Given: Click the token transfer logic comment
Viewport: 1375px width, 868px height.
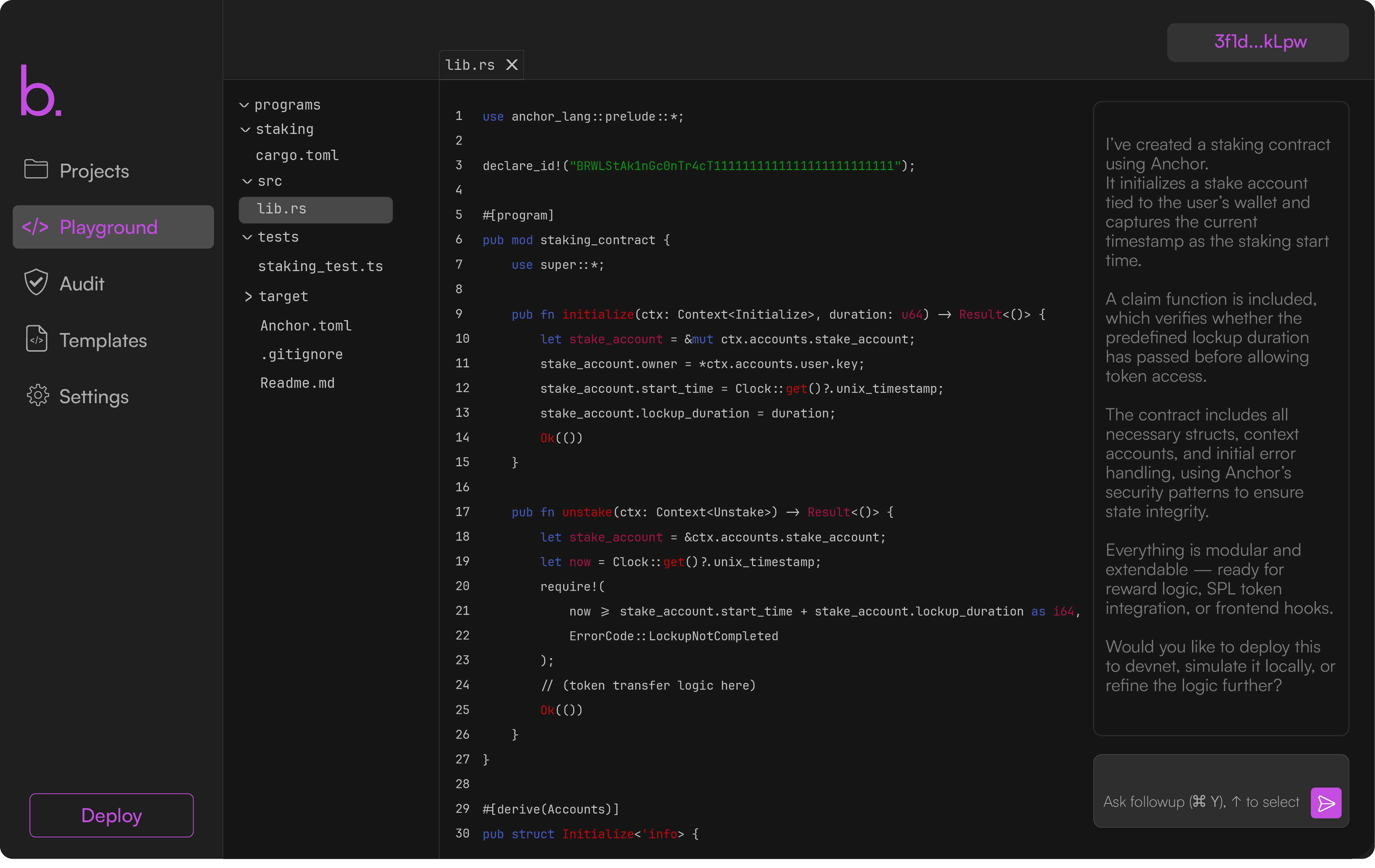Looking at the screenshot, I should click(x=648, y=685).
